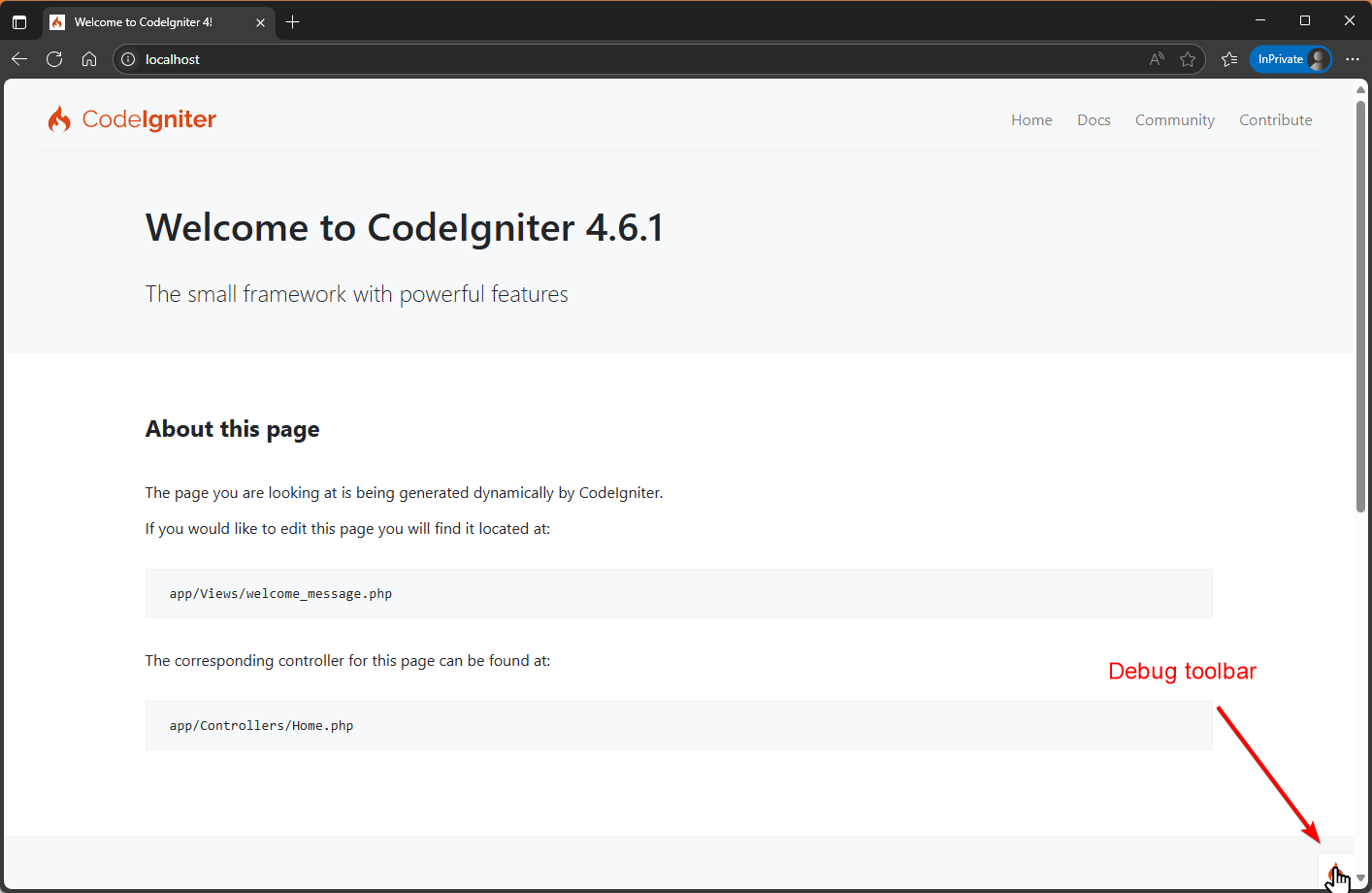Click the app/Controllers/Home.php path text
The height and width of the screenshot is (893, 1372).
point(261,726)
